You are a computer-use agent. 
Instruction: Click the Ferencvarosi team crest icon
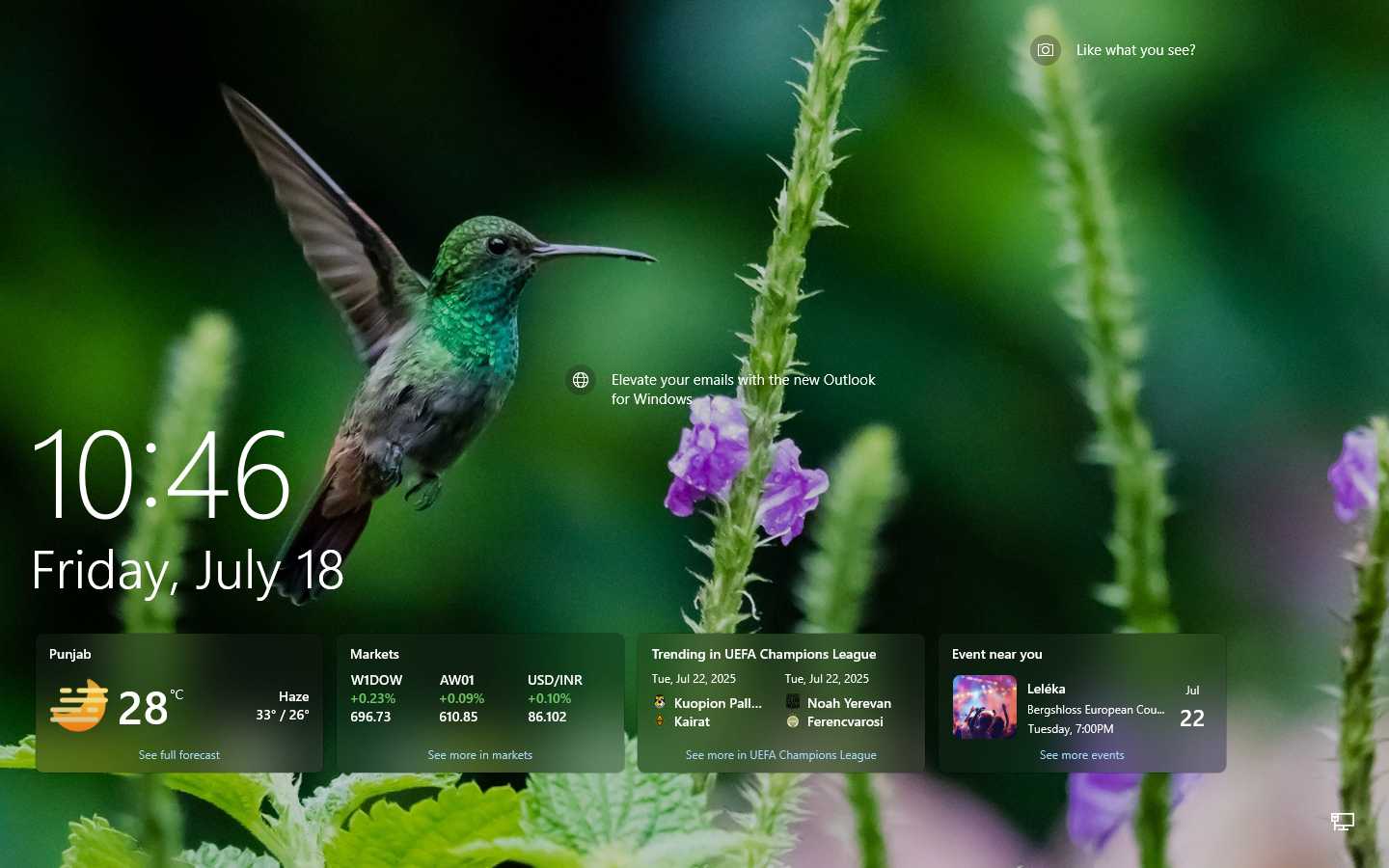(793, 720)
